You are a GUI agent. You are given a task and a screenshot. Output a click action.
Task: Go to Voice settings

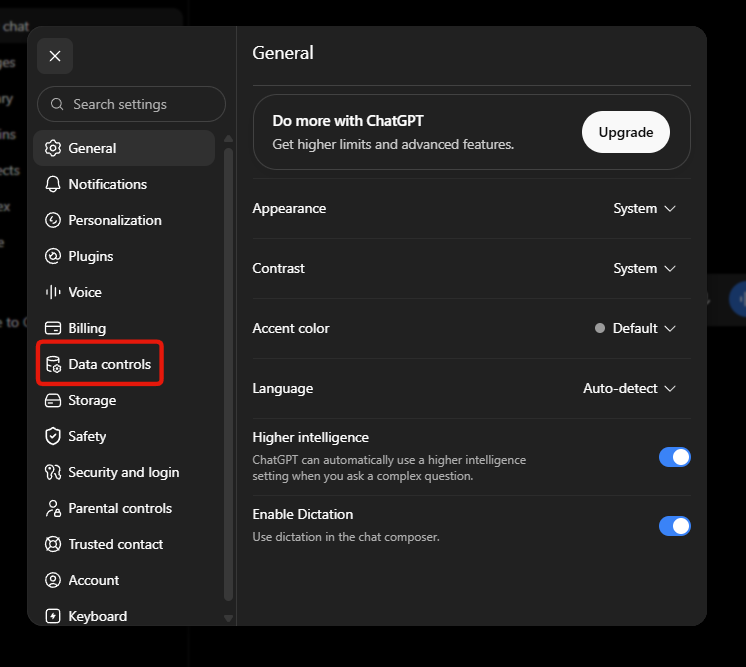tap(124, 292)
